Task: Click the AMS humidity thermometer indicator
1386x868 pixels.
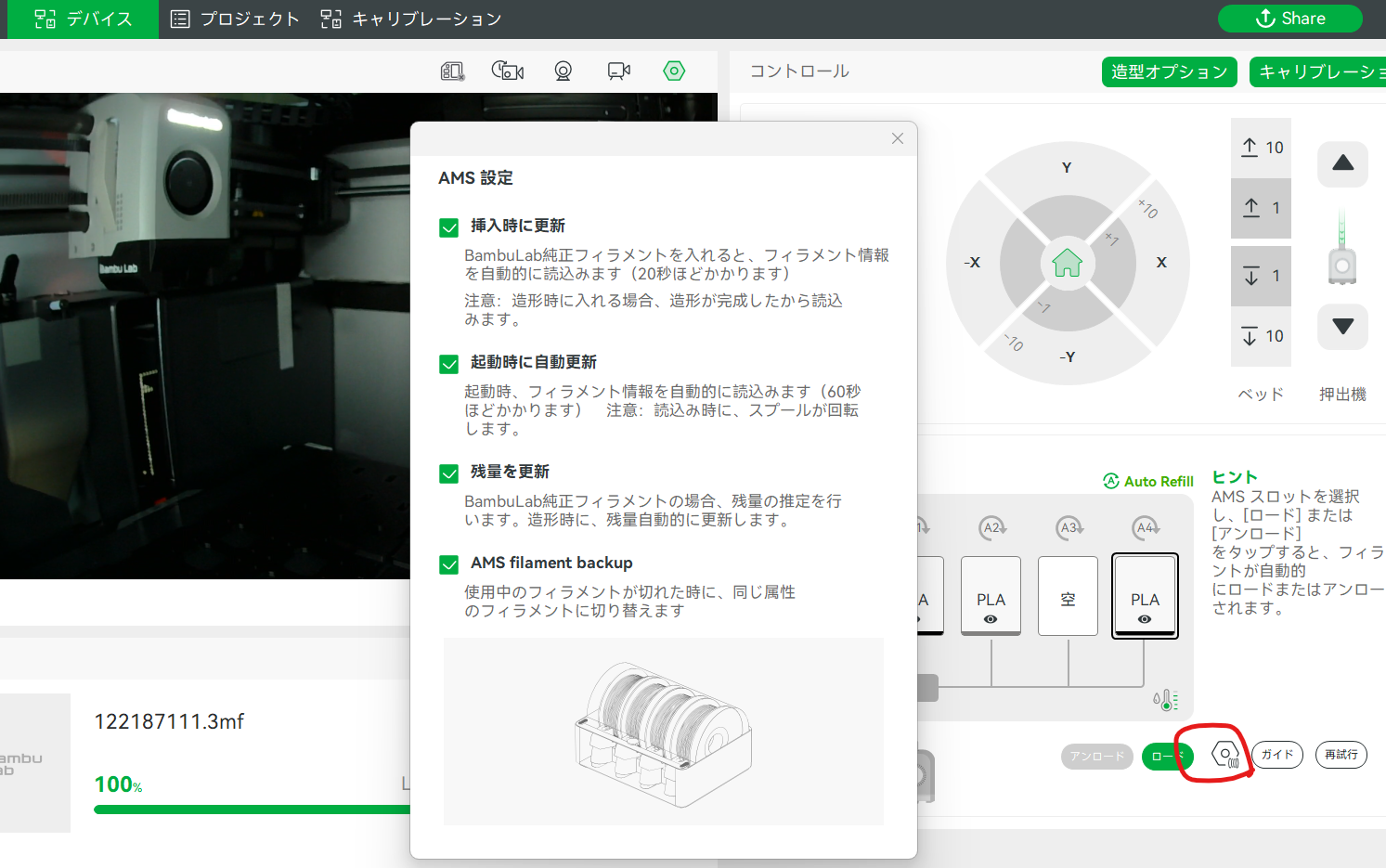Action: point(1167,699)
